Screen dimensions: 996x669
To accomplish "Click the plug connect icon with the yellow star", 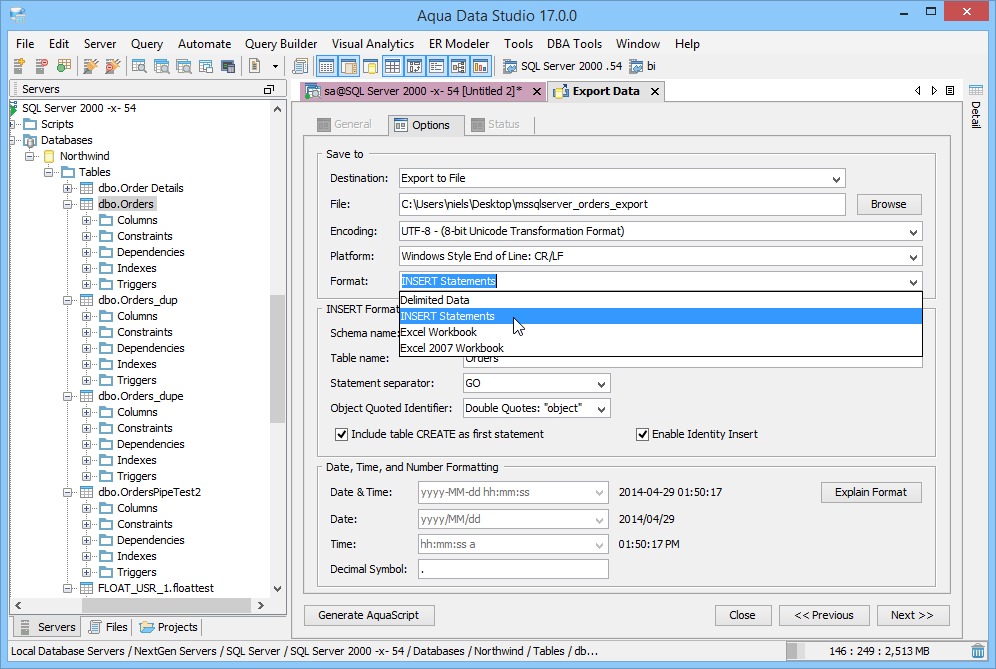I will click(x=91, y=66).
